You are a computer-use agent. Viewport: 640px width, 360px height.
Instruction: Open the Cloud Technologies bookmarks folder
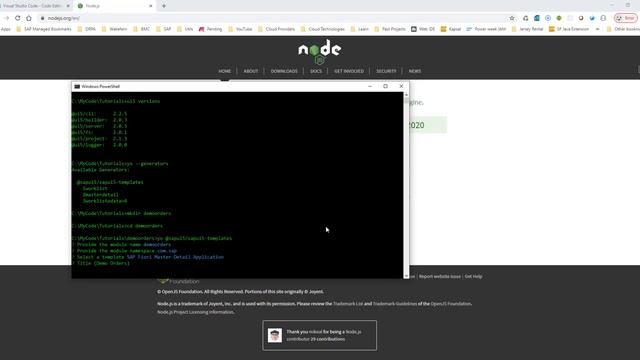click(322, 29)
